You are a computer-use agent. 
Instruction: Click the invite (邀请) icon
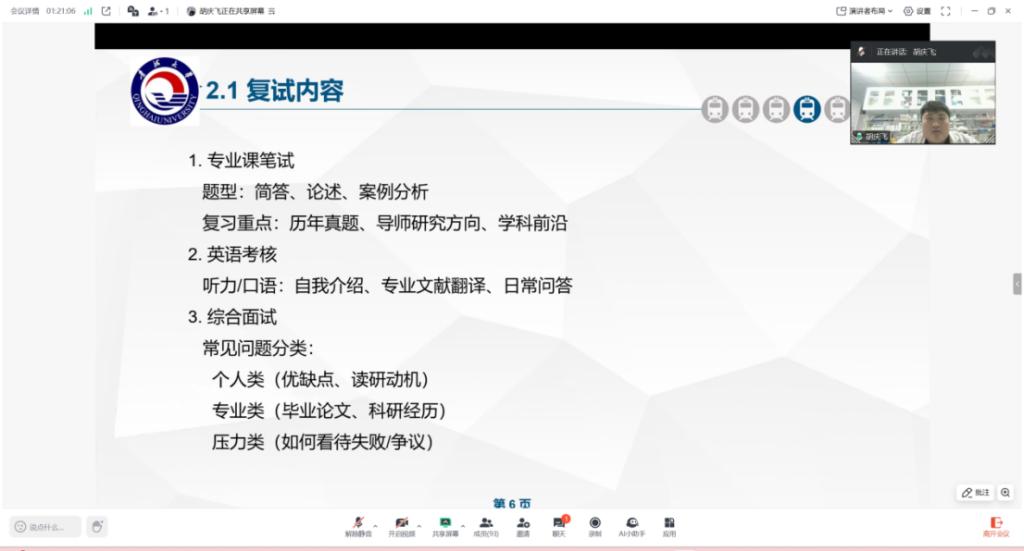pyautogui.click(x=523, y=525)
